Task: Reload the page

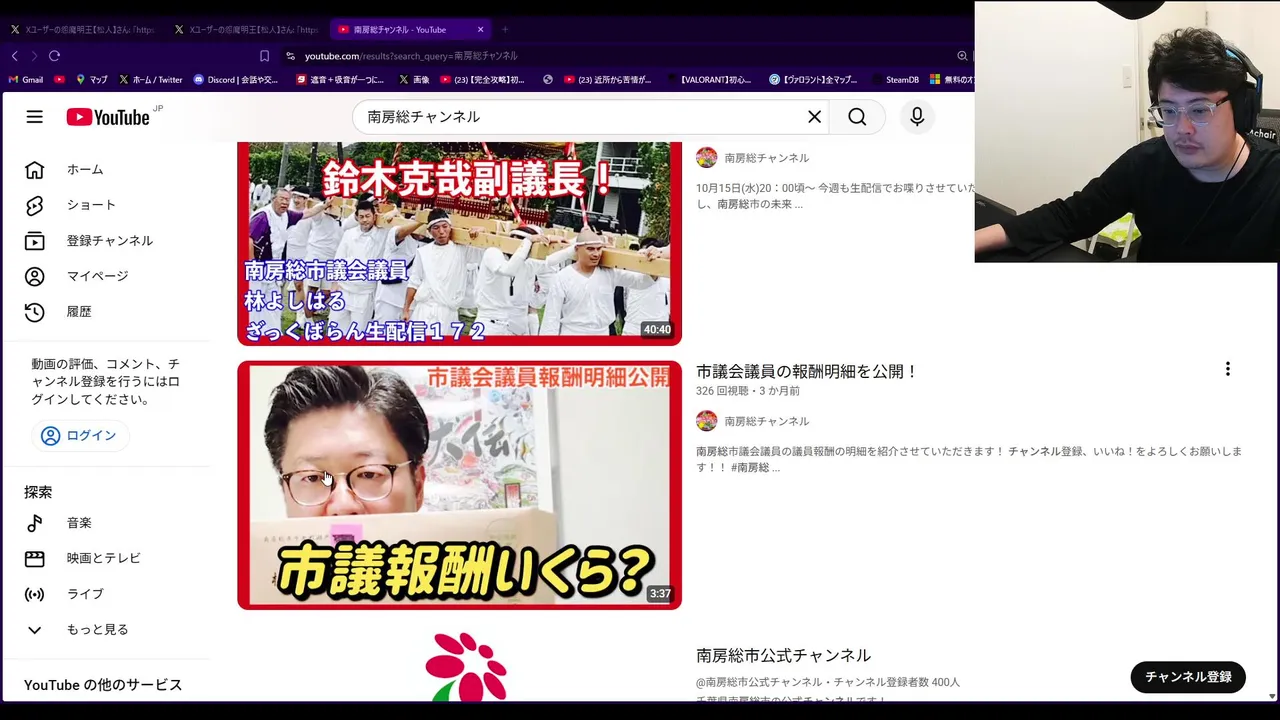Action: 54,56
